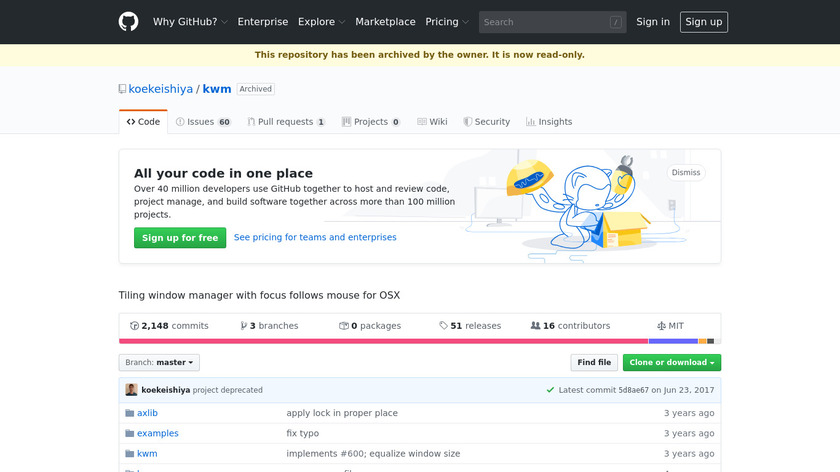Open See pricing for teams and enterprises

[x=315, y=237]
